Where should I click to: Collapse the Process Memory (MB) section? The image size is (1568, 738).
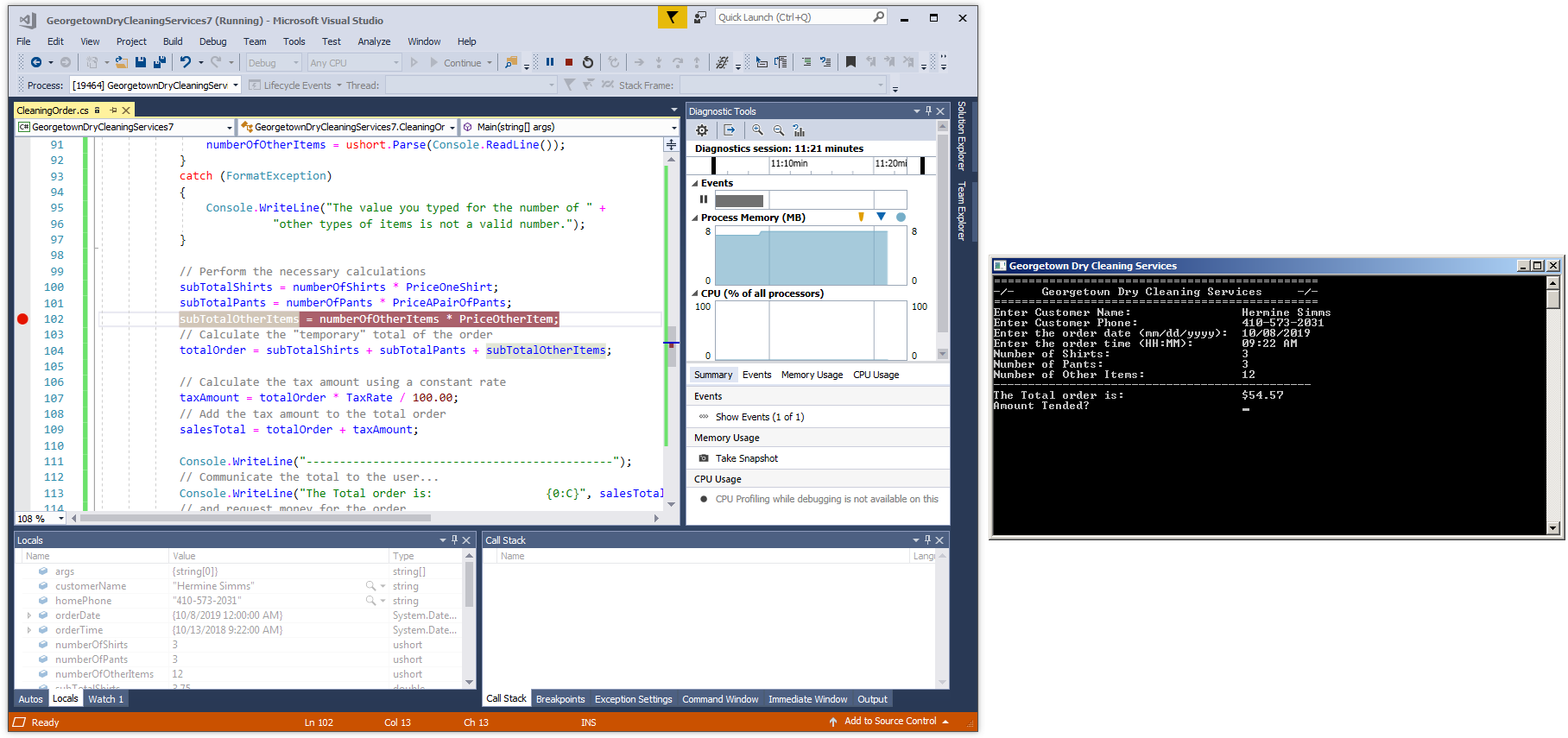pyautogui.click(x=695, y=218)
